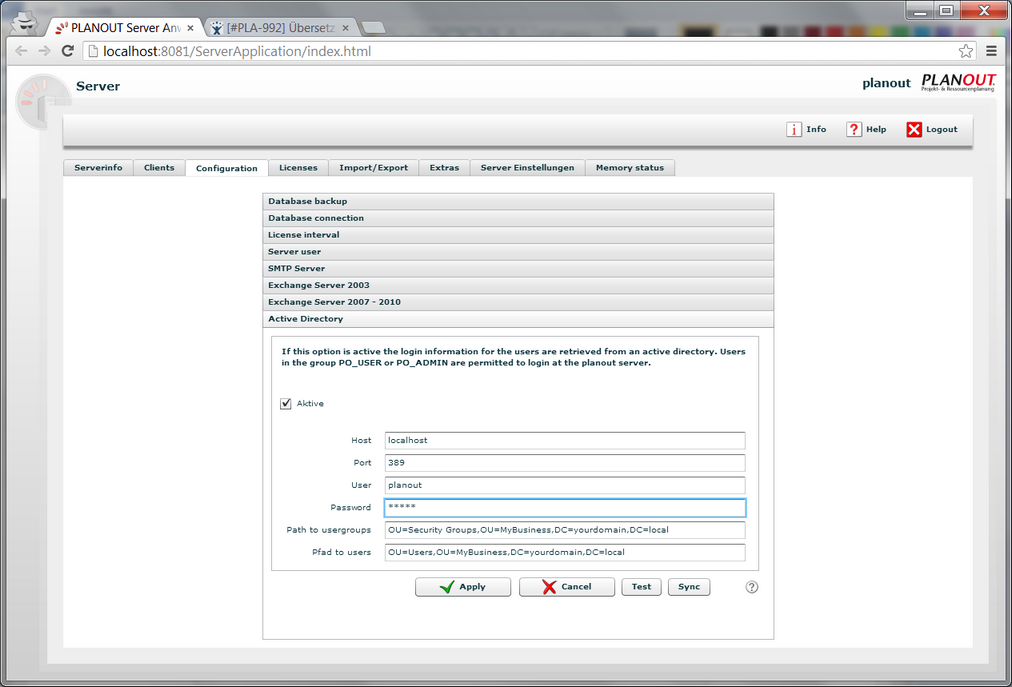Close the PLANOUT Server browser tab
Viewport: 1012px width, 687px height.
pyautogui.click(x=190, y=28)
